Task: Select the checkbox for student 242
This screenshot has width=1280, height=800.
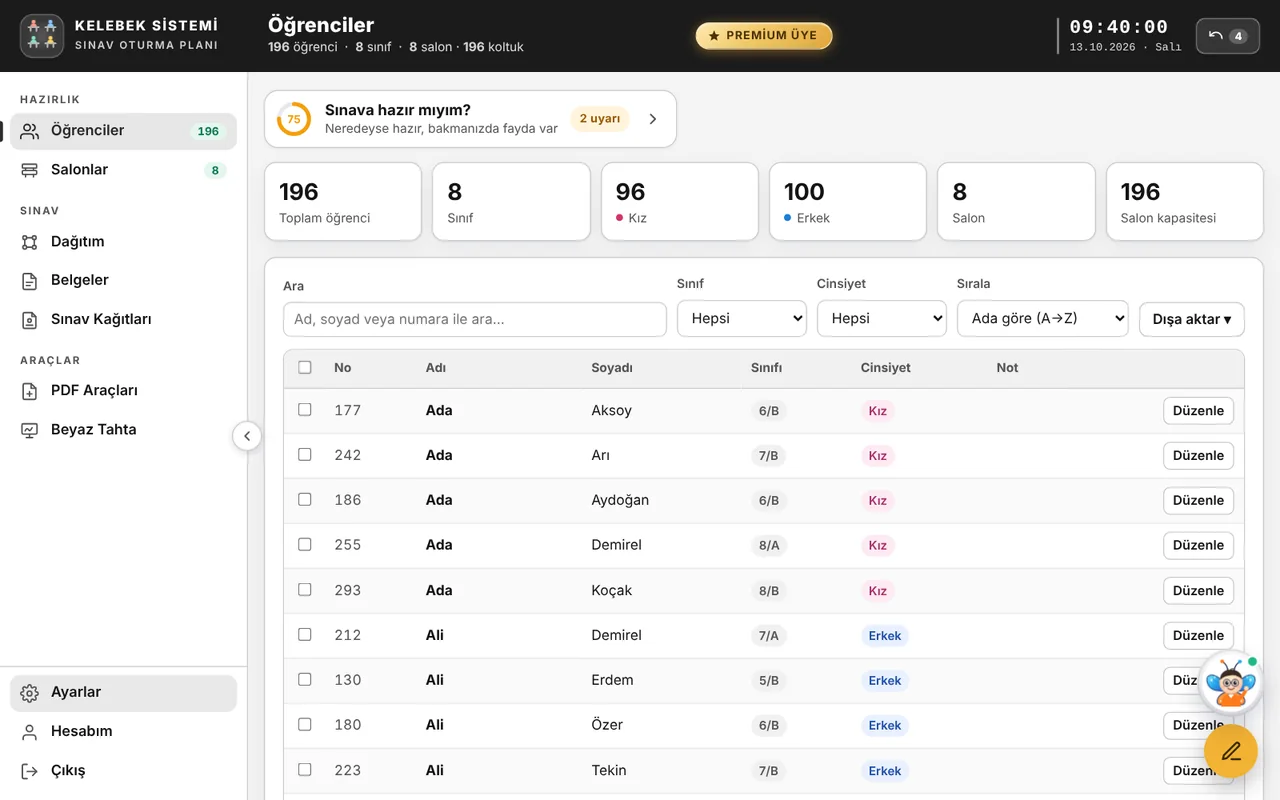Action: click(305, 455)
